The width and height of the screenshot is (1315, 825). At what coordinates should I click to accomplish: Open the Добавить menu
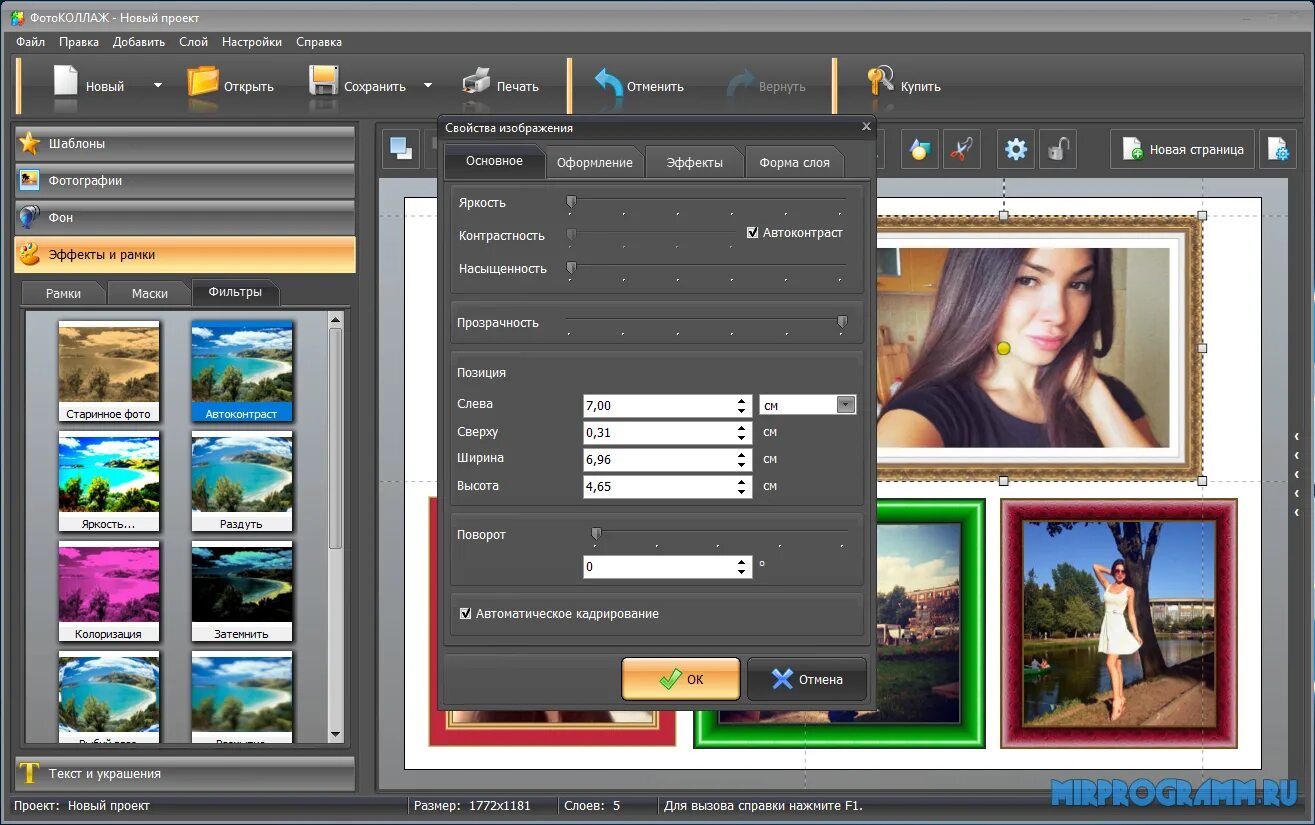tap(139, 42)
